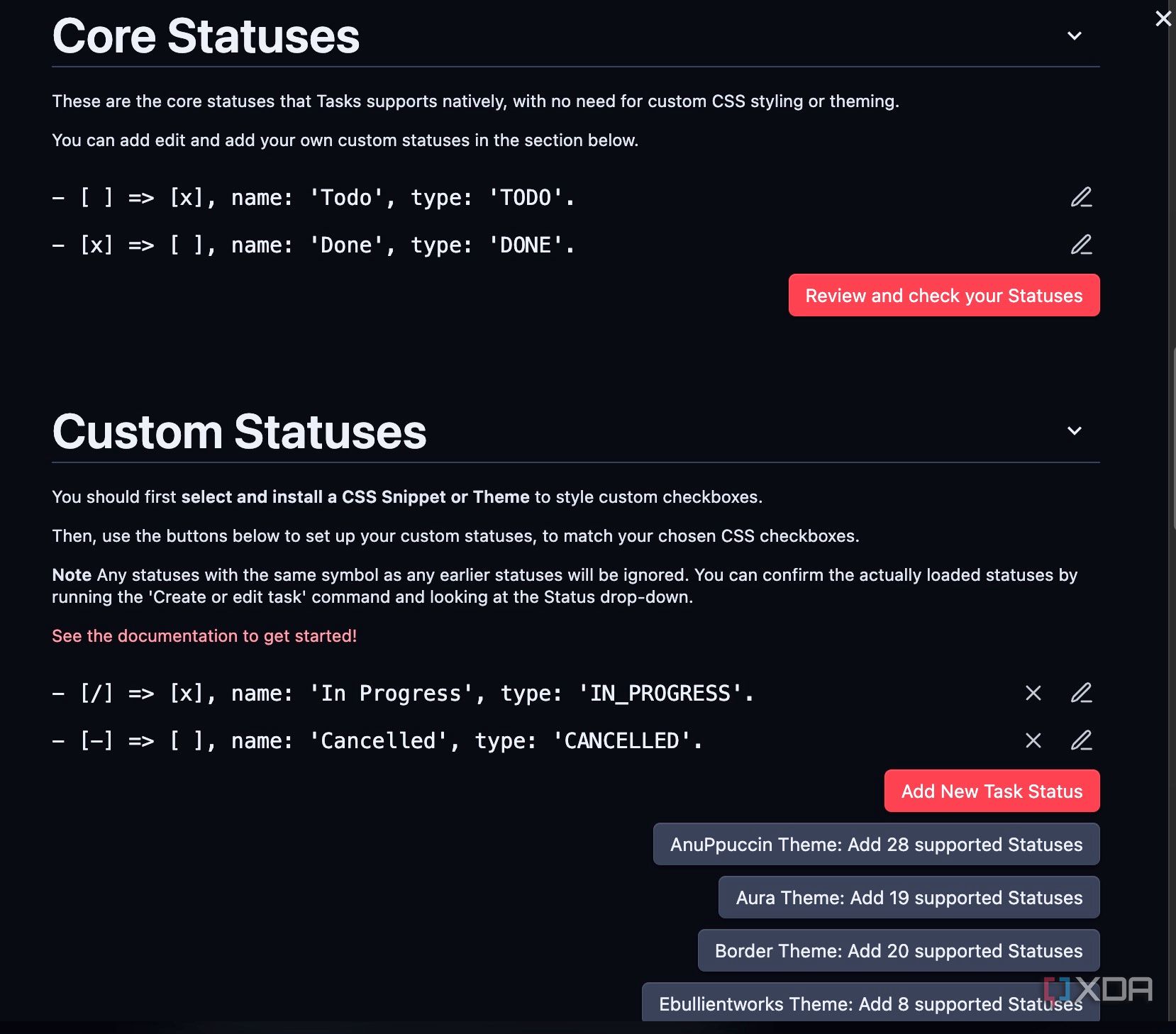Select the 'Done' status definition line
1176x1034 pixels.
[314, 245]
